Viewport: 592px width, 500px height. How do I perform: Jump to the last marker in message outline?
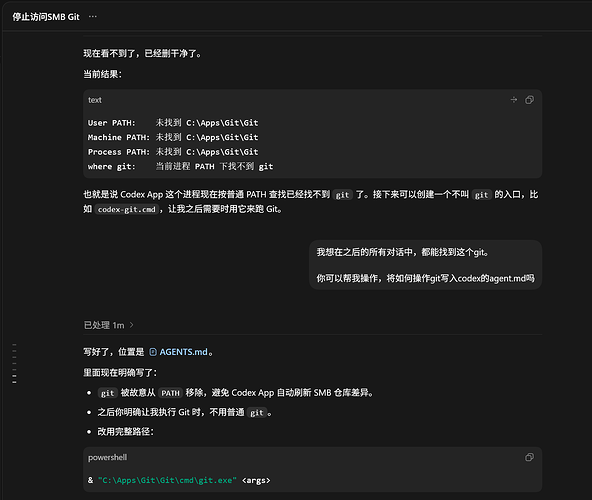[x=14, y=382]
